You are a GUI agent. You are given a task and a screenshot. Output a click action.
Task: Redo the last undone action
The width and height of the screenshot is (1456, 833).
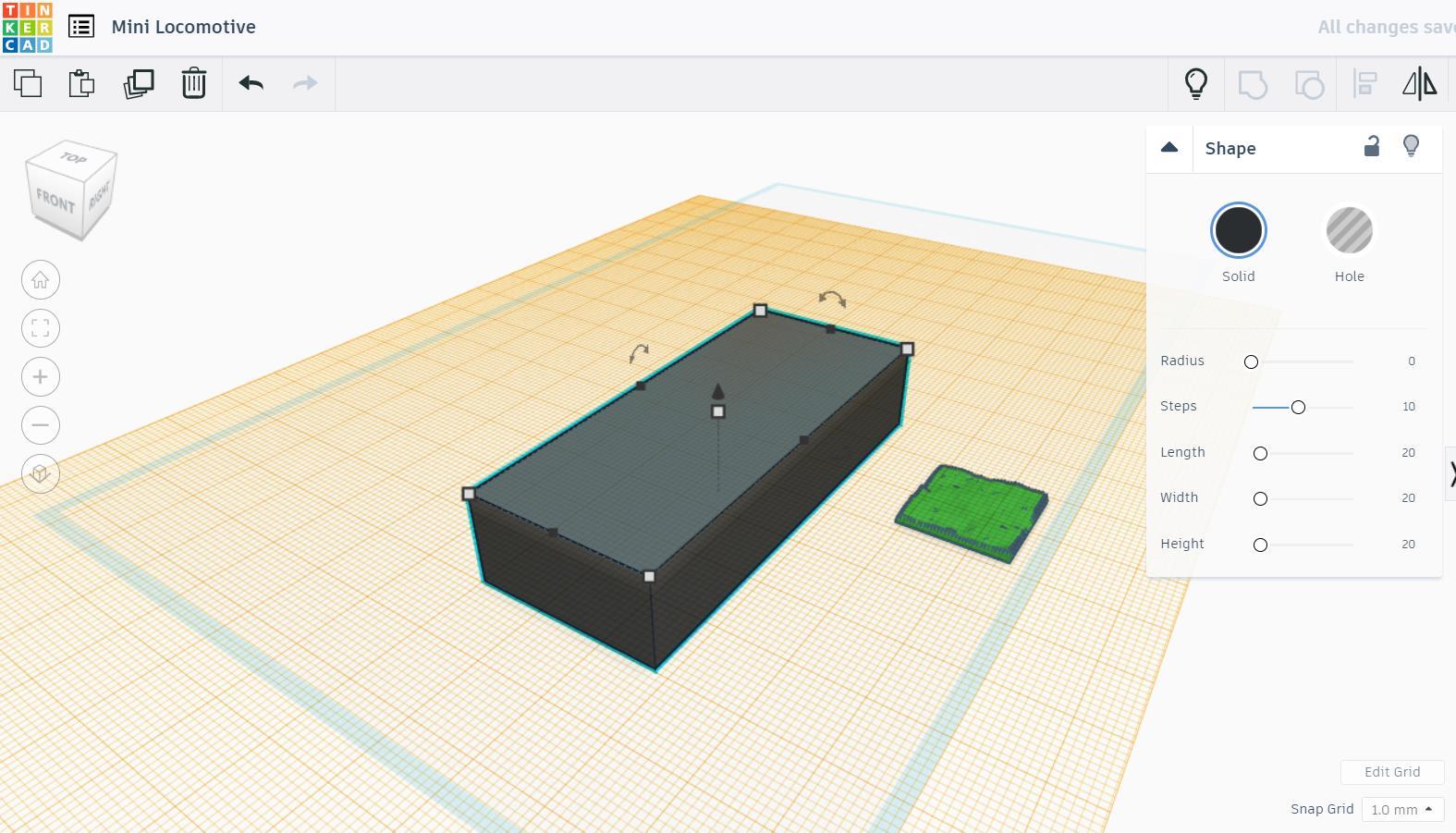coord(305,83)
